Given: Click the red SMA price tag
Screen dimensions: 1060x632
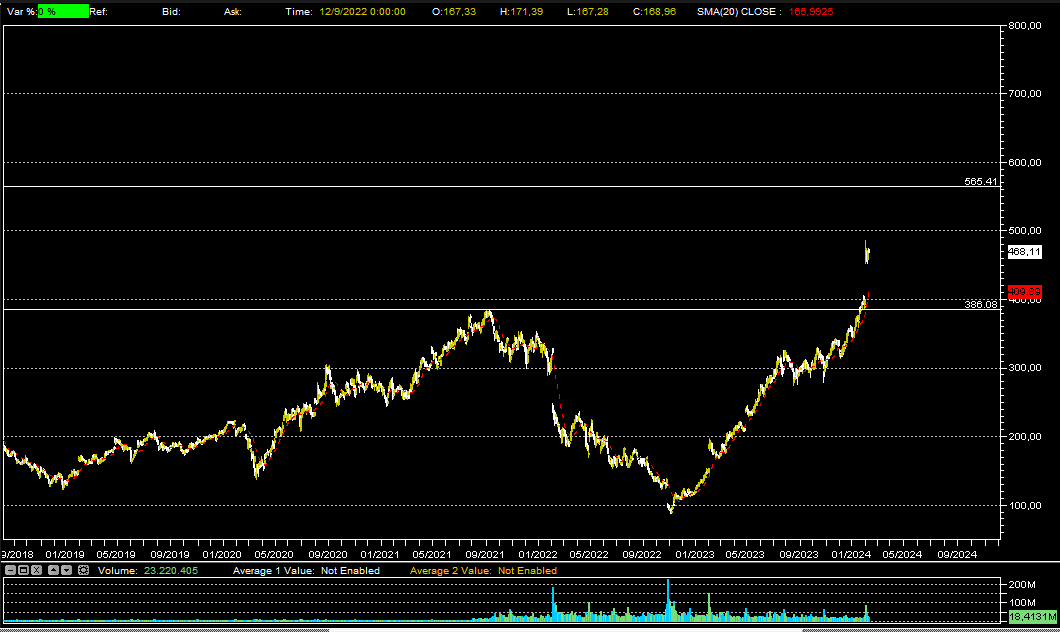Looking at the screenshot, I should [1024, 291].
